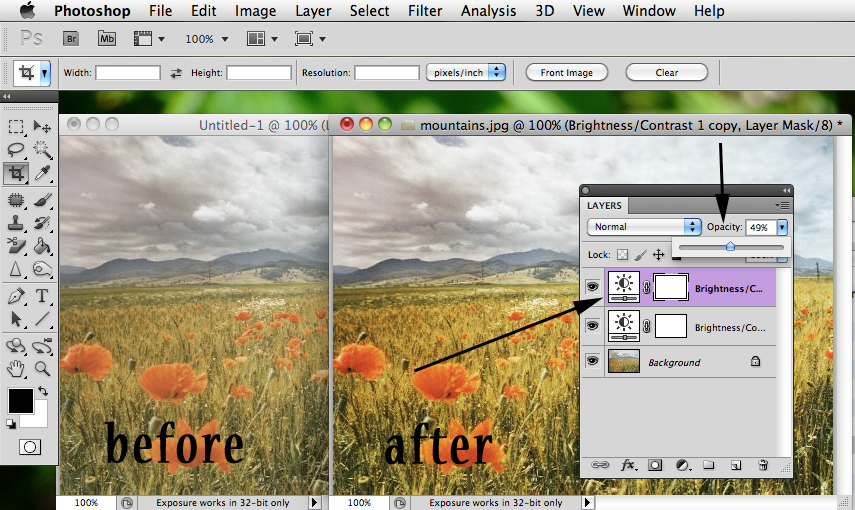This screenshot has height=510, width=855.
Task: Create new fill or adjustment layer
Action: coord(682,465)
